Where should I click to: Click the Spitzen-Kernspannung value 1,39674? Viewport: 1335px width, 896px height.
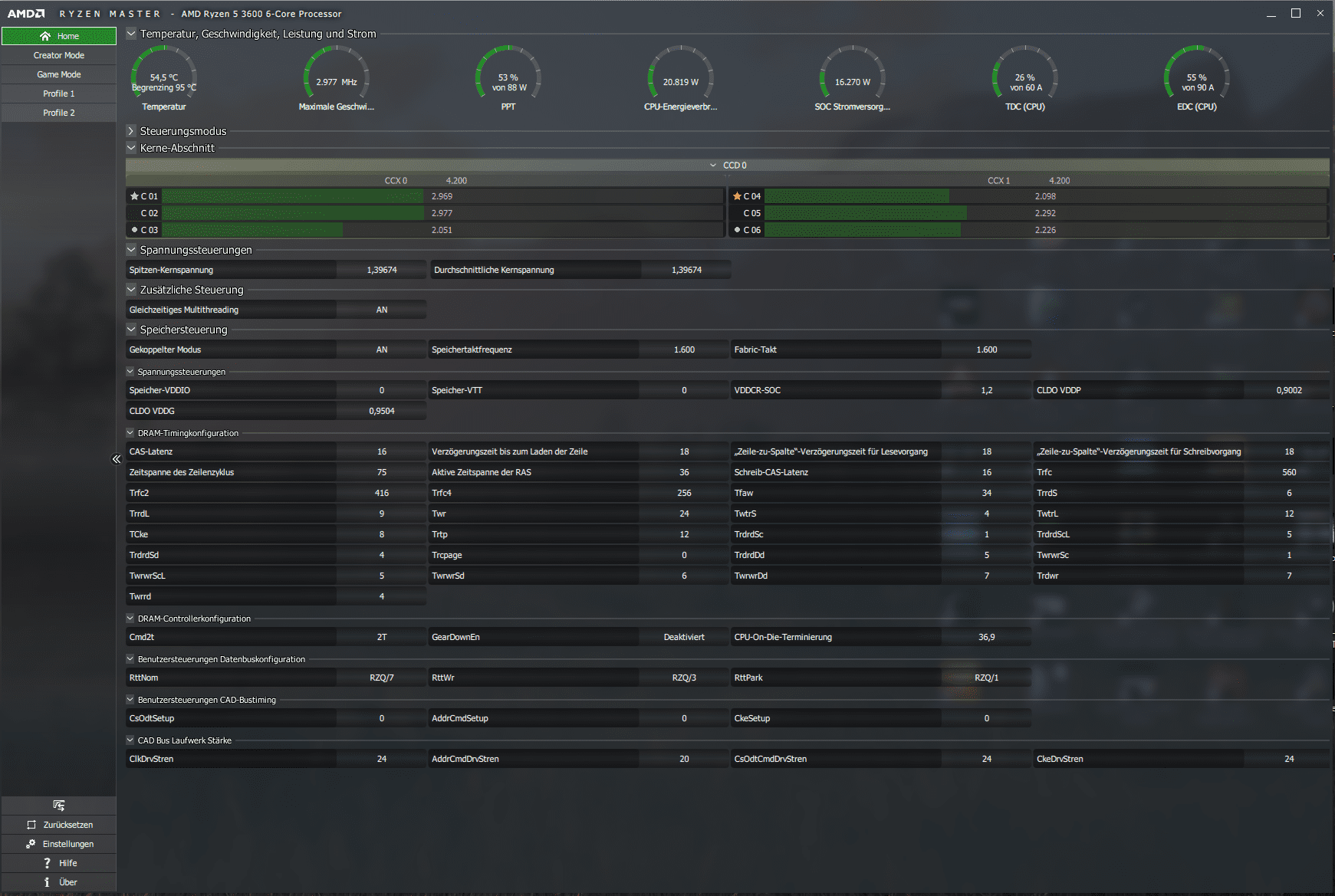coord(382,270)
